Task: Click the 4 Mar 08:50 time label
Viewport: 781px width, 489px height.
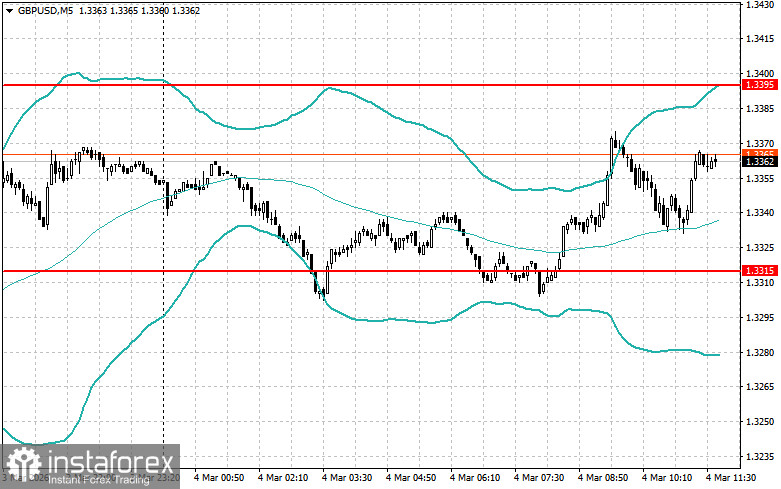Action: (x=603, y=478)
